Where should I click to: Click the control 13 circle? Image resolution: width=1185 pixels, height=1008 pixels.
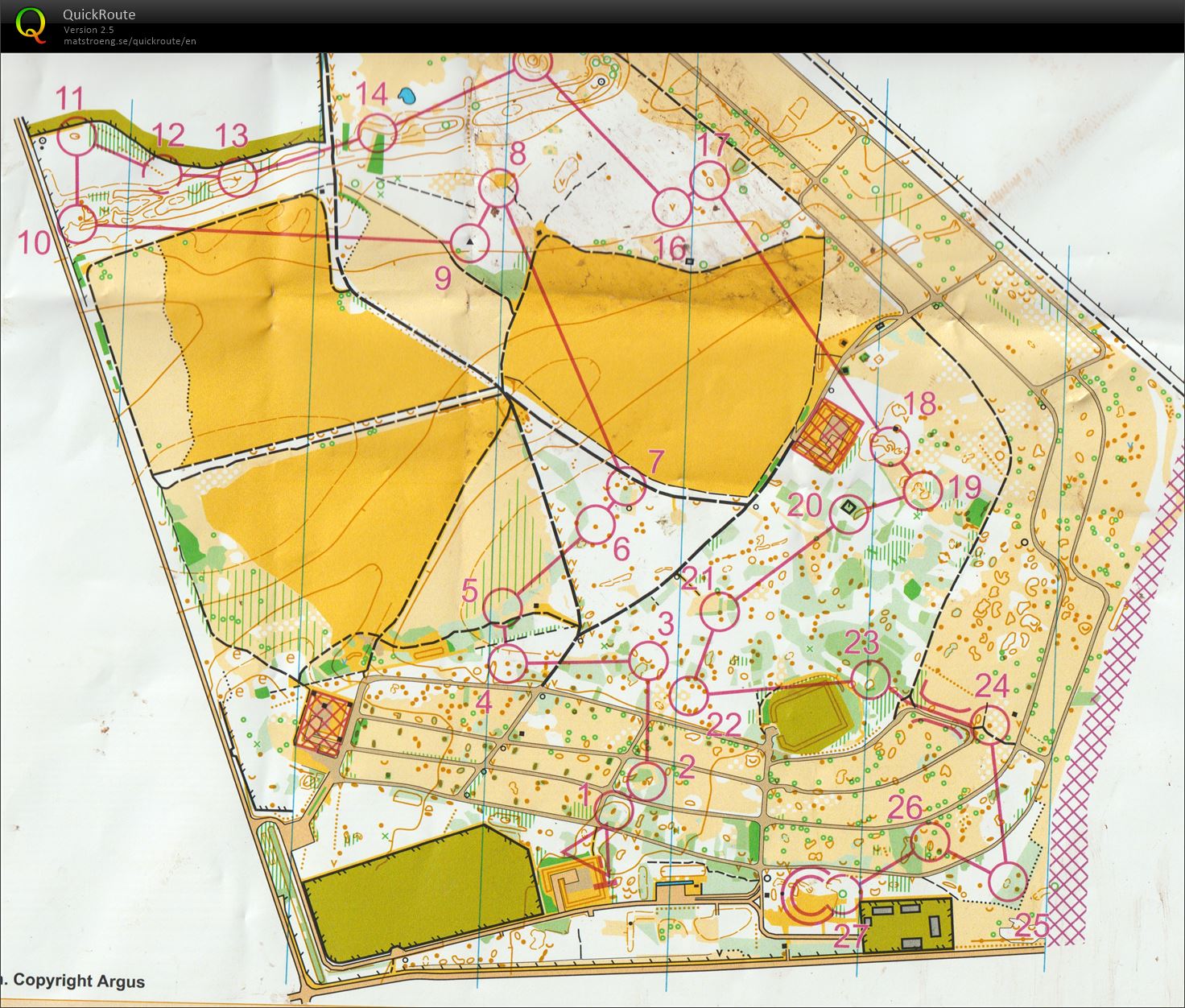[237, 178]
